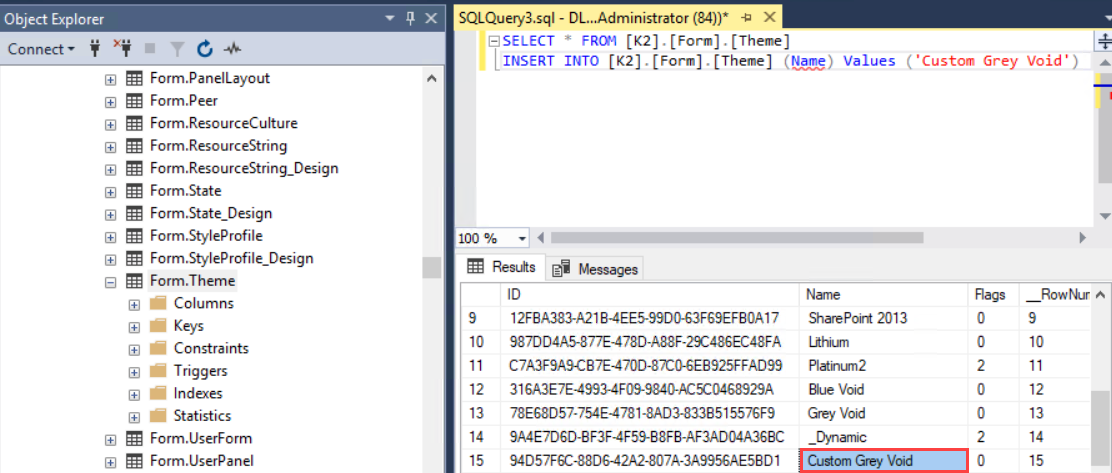Select the Columns folder icon
Viewport: 1112px width, 473px height.
click(158, 304)
